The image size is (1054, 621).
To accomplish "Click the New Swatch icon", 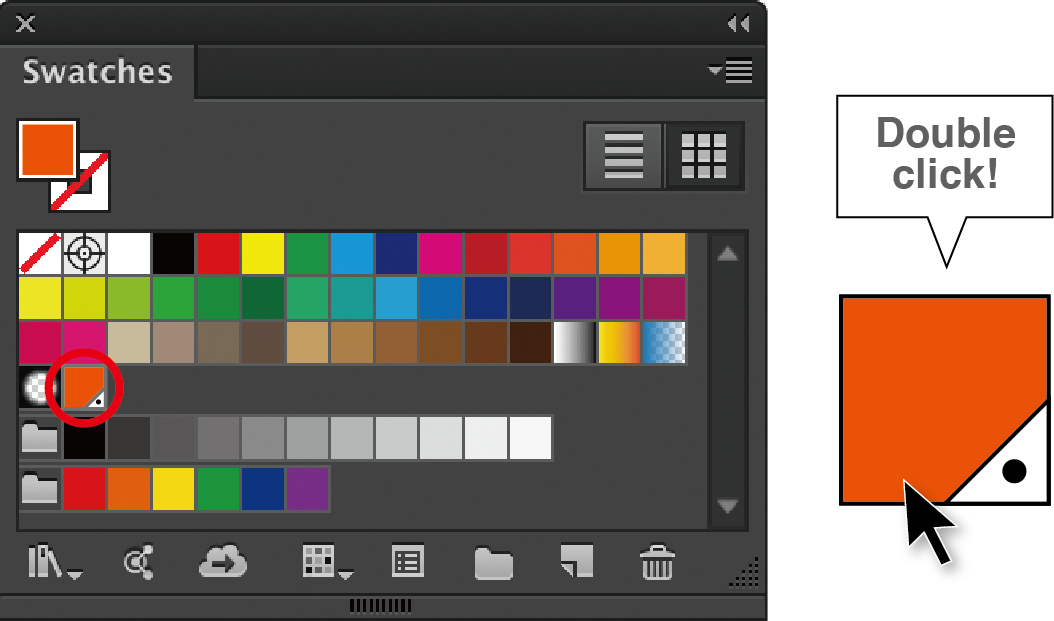I will coord(576,562).
